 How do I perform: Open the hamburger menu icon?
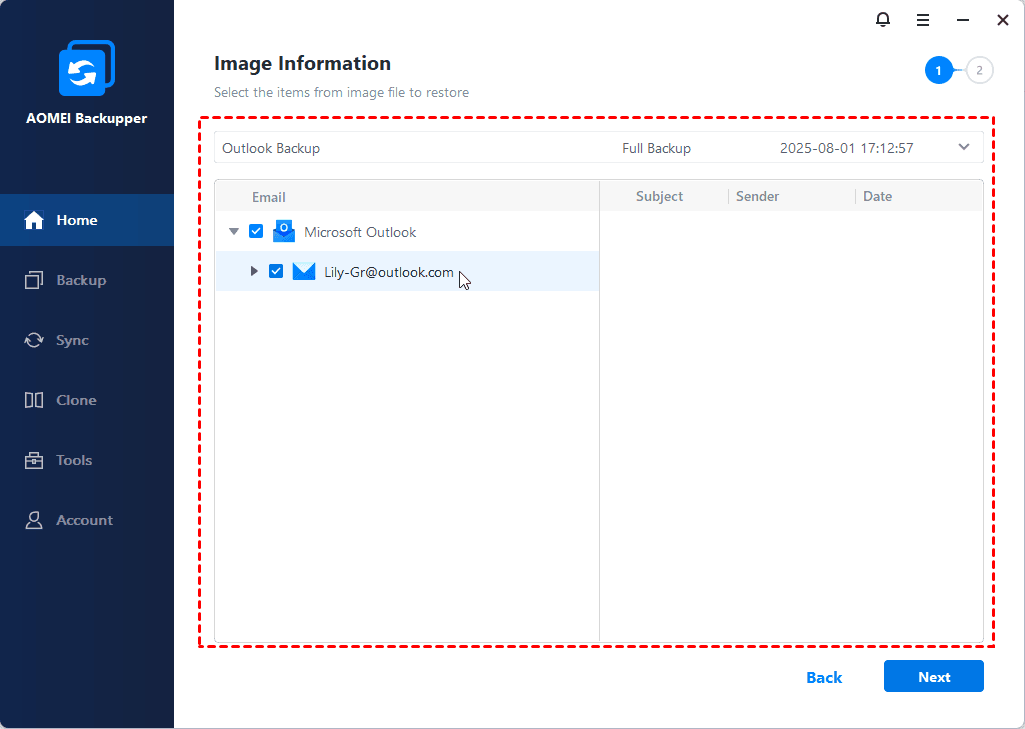click(x=923, y=20)
